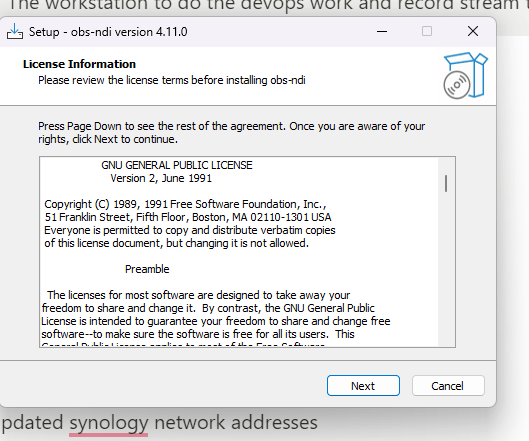Image resolution: width=529 pixels, height=441 pixels.
Task: Click the "Preamble" heading in license text
Action: (147, 269)
